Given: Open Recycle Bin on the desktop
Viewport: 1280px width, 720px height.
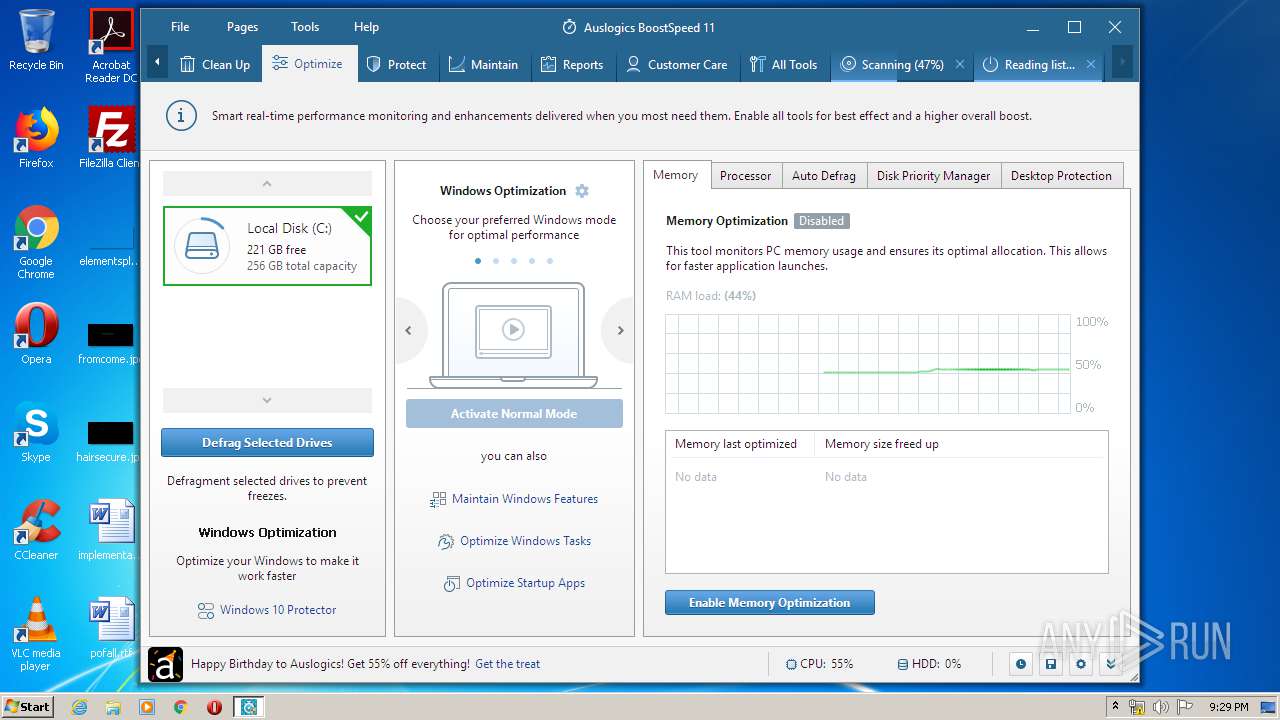Looking at the screenshot, I should 36,40.
